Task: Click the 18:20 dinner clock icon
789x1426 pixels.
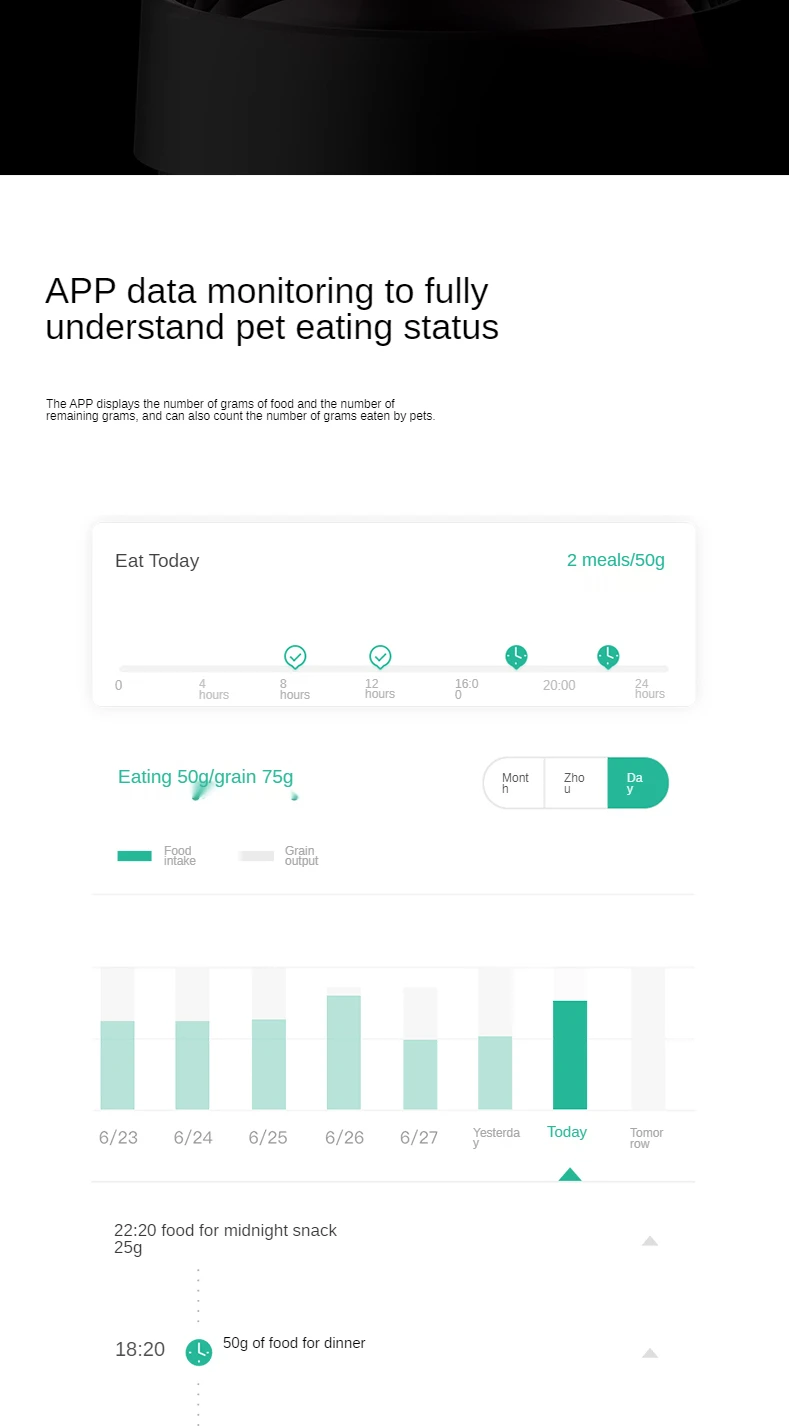Action: (199, 1352)
